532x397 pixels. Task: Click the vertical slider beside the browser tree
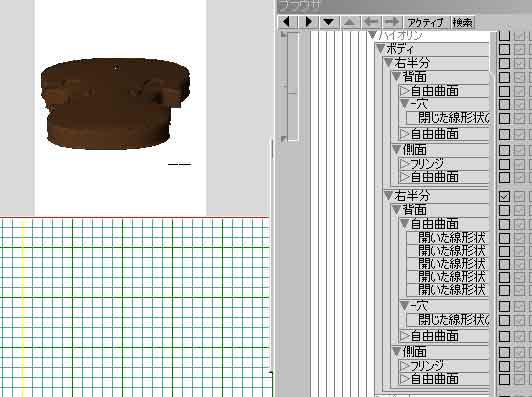click(292, 87)
